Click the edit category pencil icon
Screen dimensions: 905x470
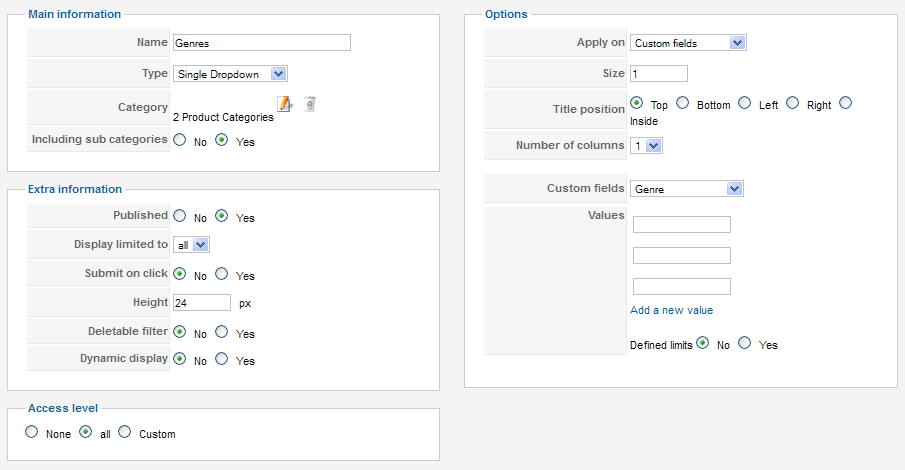(x=285, y=105)
